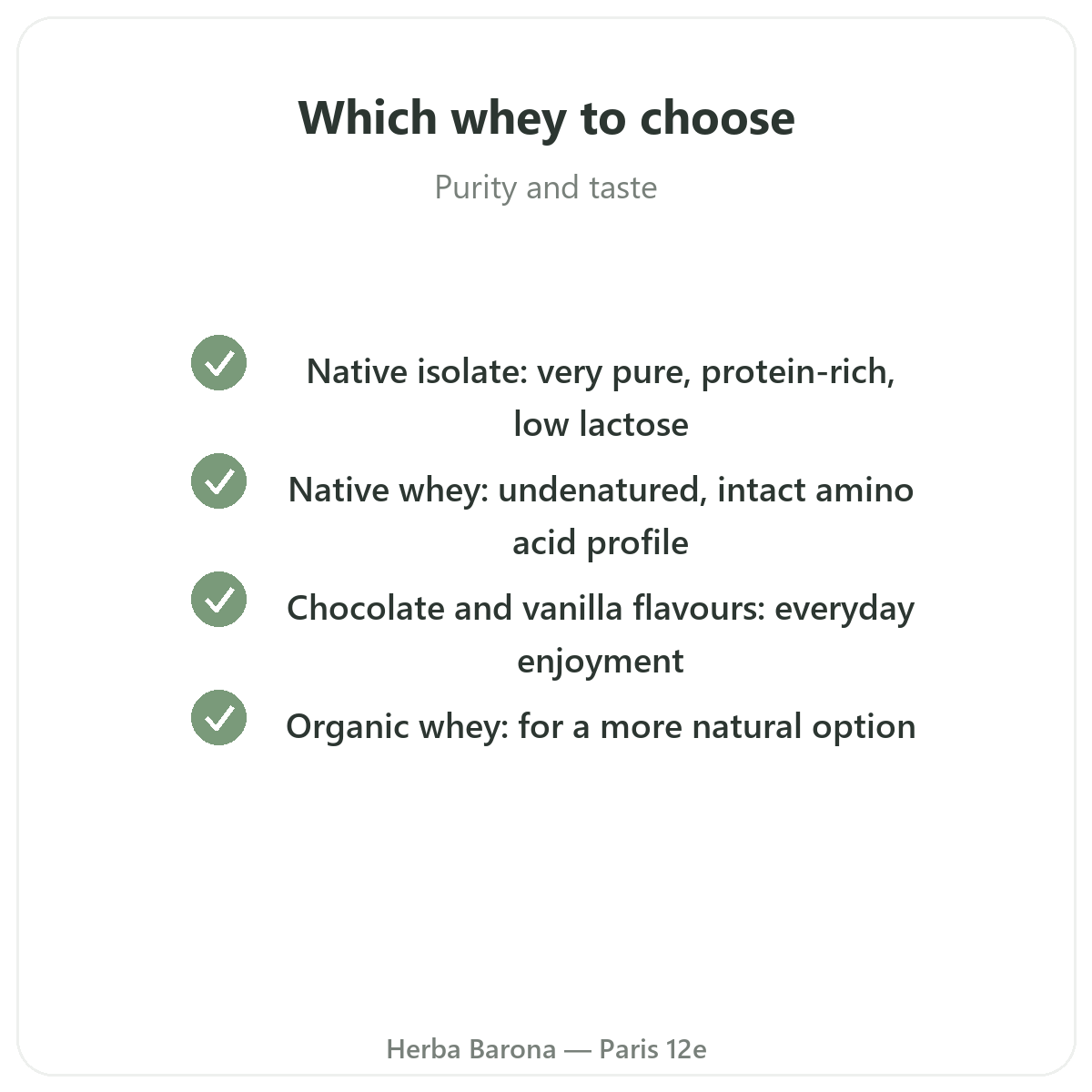Image resolution: width=1092 pixels, height=1092 pixels.
Task: Click 'Organic whey: for a more natural option'
Action: click(601, 727)
